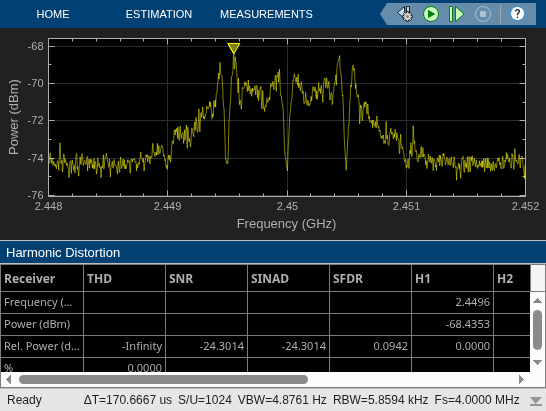Select the SFDR column header

pyautogui.click(x=370, y=278)
